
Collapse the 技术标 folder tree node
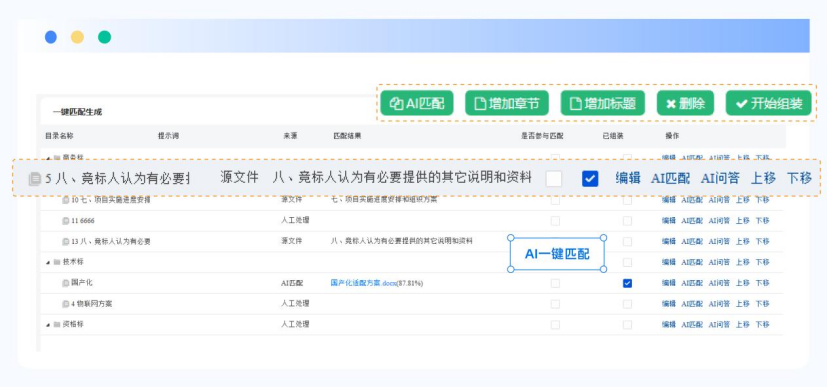(x=48, y=262)
